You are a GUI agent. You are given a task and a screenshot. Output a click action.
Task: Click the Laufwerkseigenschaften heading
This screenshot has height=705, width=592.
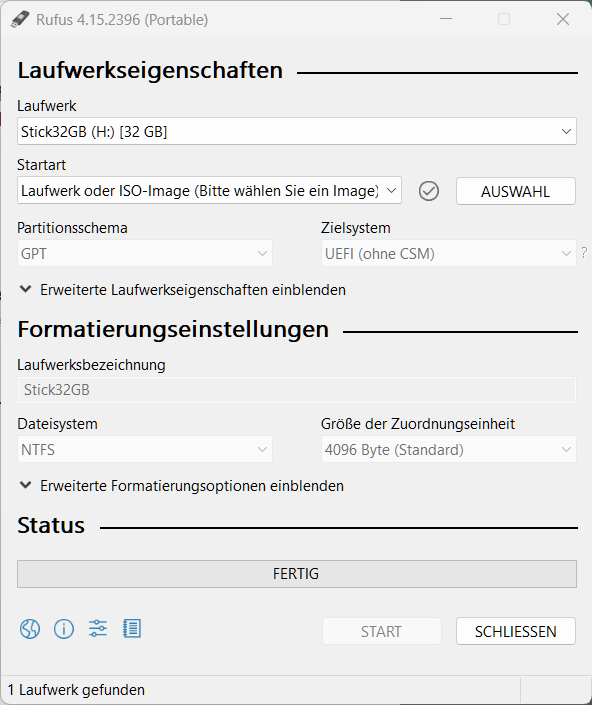150,71
